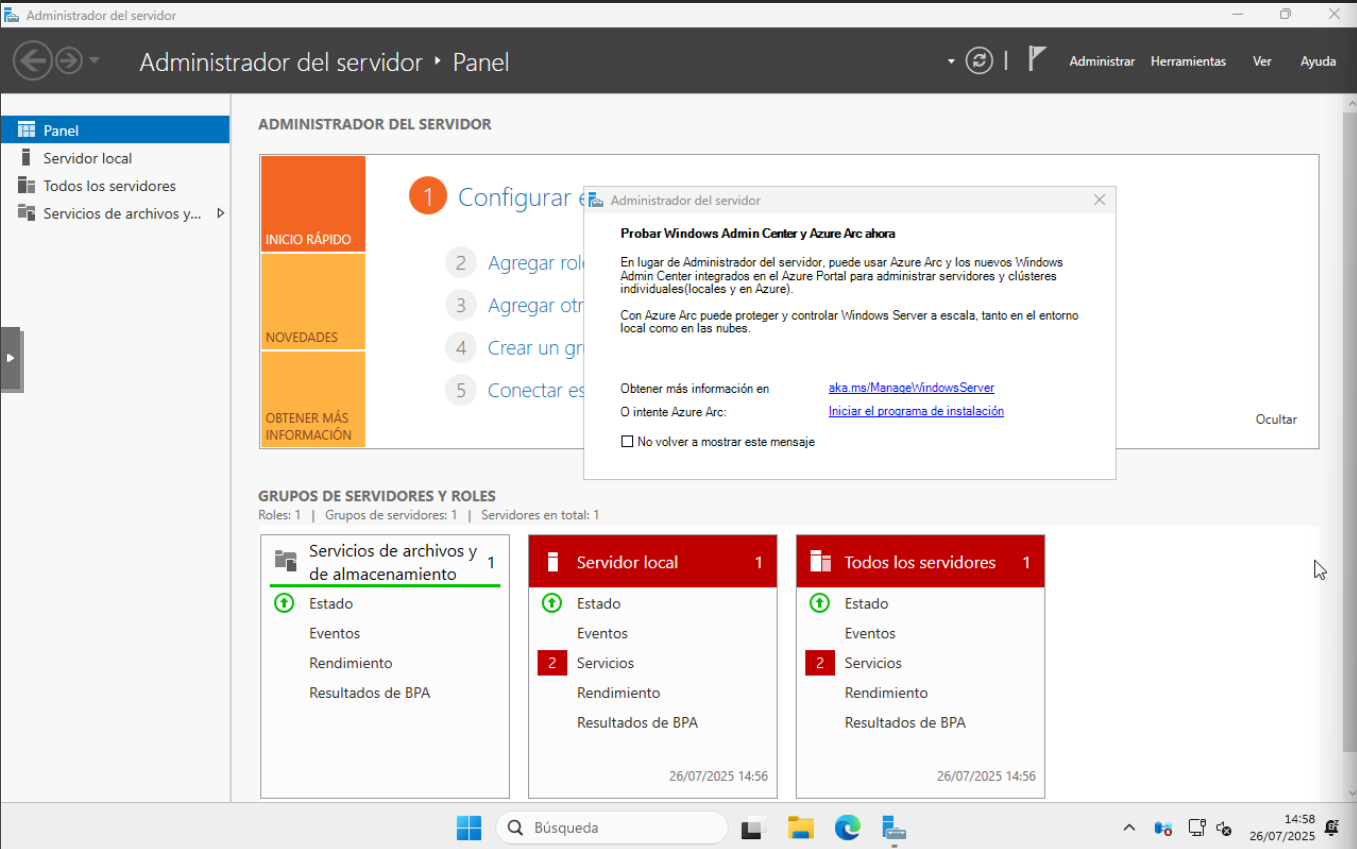The image size is (1357, 849).
Task: Click the refresh icon in header
Action: [x=979, y=61]
